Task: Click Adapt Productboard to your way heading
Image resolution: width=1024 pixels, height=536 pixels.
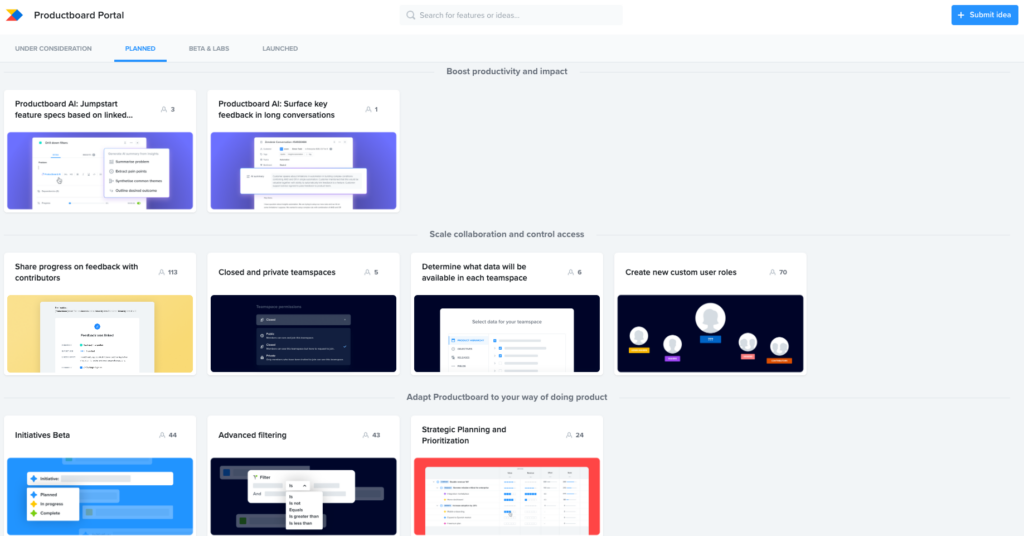Action: [x=507, y=397]
